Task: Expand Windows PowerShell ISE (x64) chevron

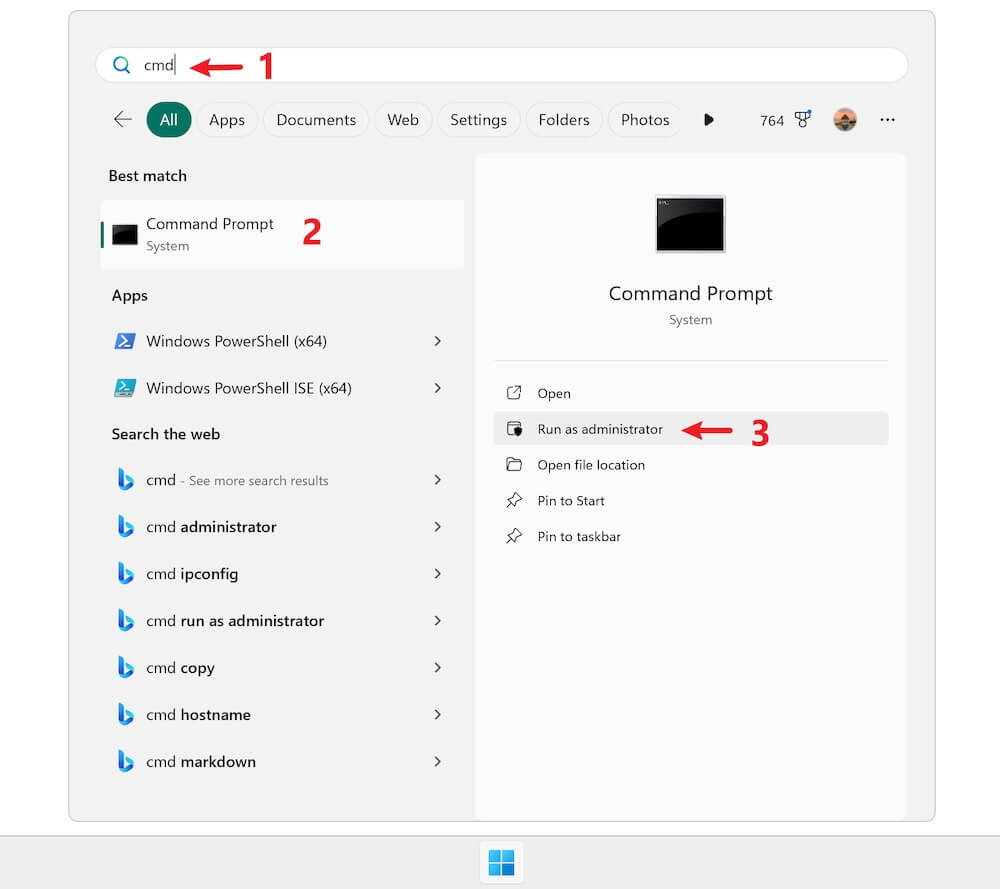Action: (x=438, y=388)
